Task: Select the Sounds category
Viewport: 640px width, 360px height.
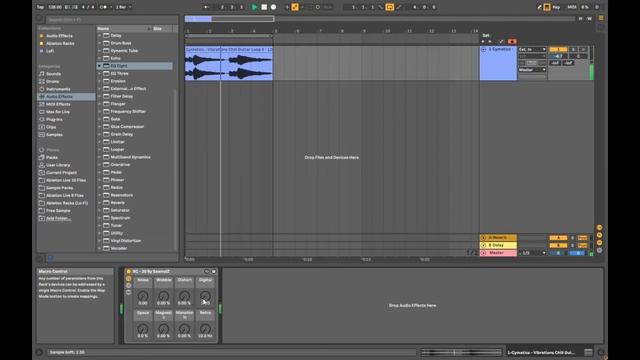Action: pos(53,74)
